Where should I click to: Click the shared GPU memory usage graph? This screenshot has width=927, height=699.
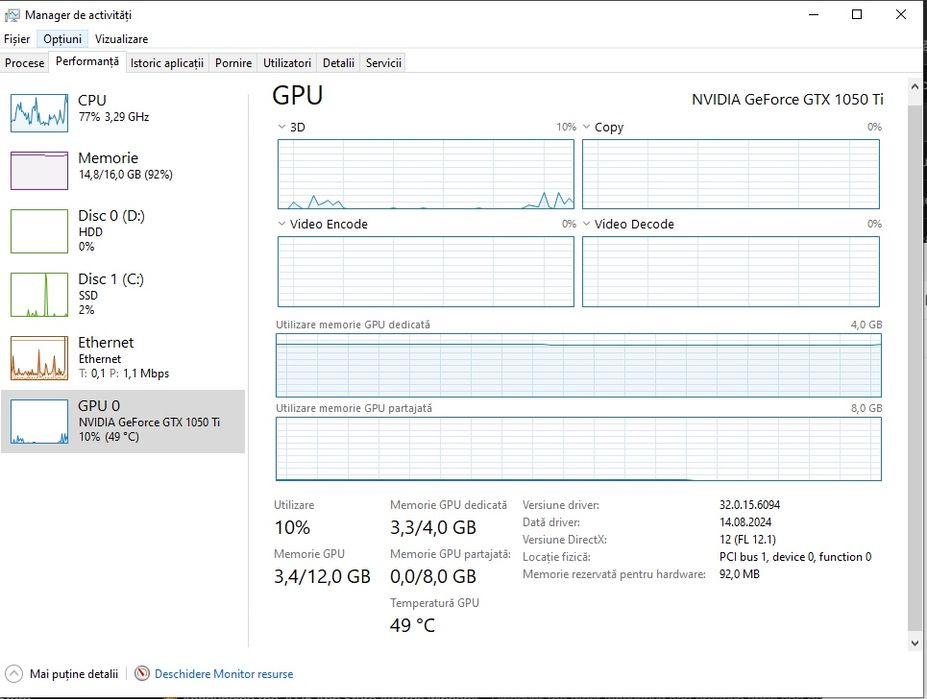click(x=578, y=449)
